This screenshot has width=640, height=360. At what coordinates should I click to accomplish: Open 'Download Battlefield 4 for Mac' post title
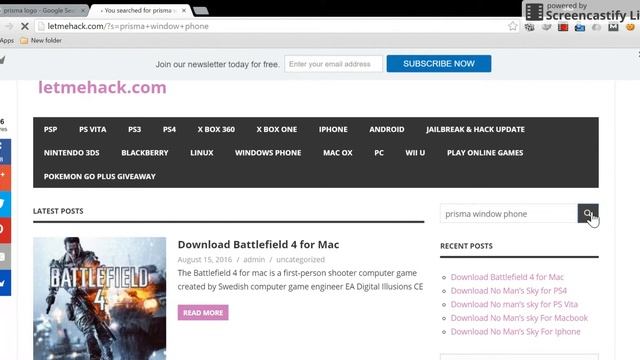tap(258, 244)
